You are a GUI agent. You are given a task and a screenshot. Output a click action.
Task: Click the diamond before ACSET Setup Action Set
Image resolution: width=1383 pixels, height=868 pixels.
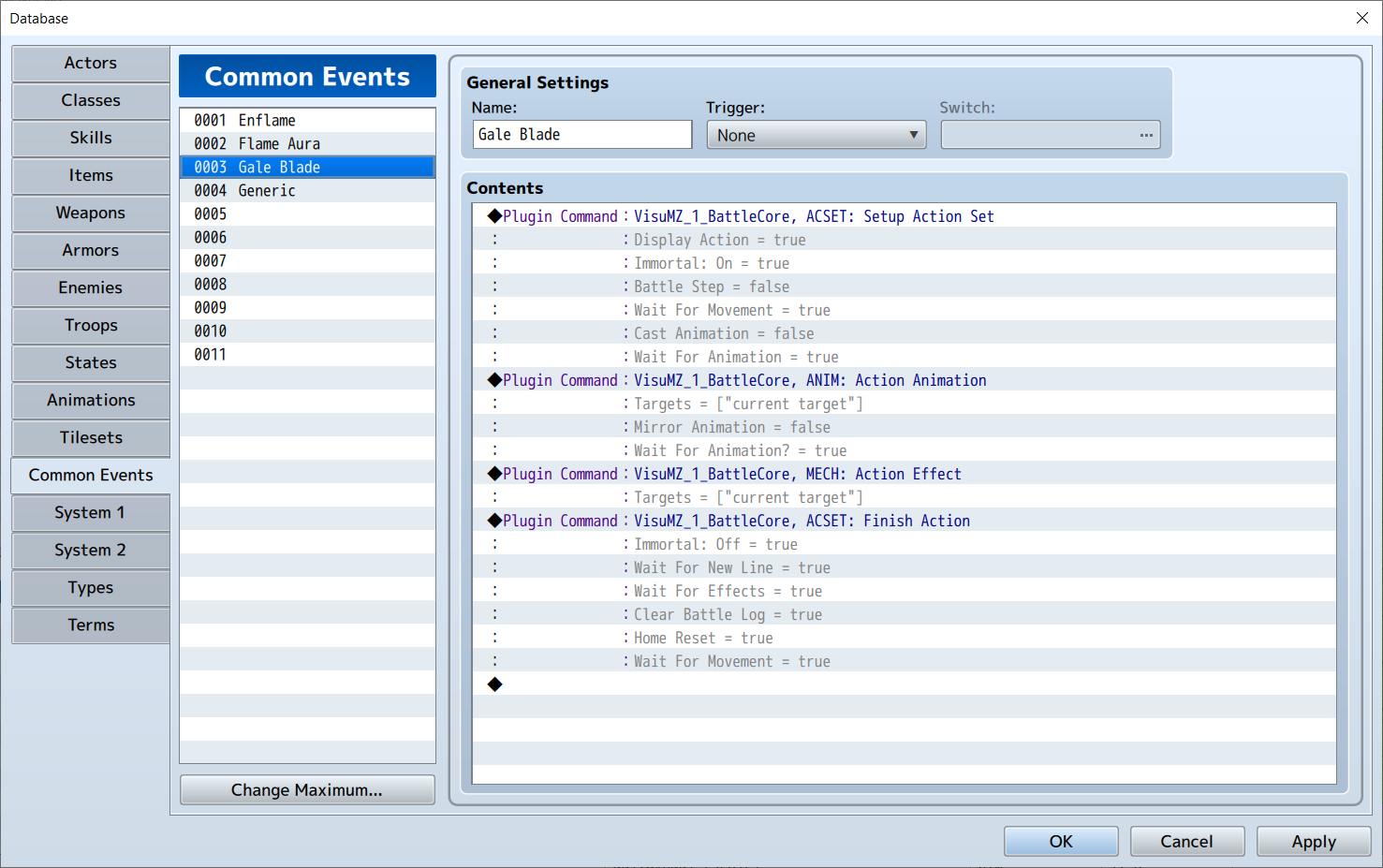[x=494, y=216]
